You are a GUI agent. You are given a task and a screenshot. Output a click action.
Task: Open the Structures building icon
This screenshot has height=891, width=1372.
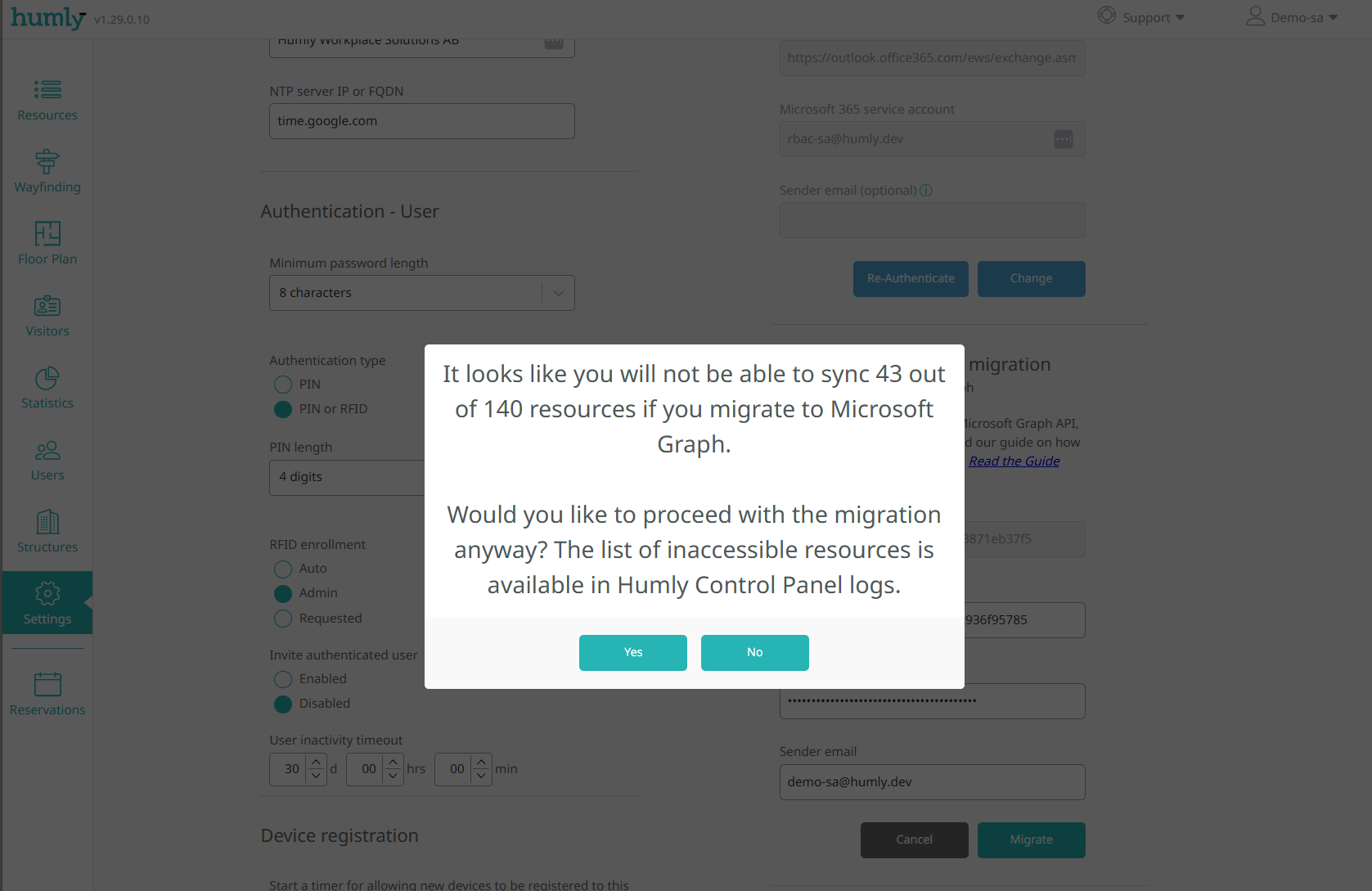47,521
